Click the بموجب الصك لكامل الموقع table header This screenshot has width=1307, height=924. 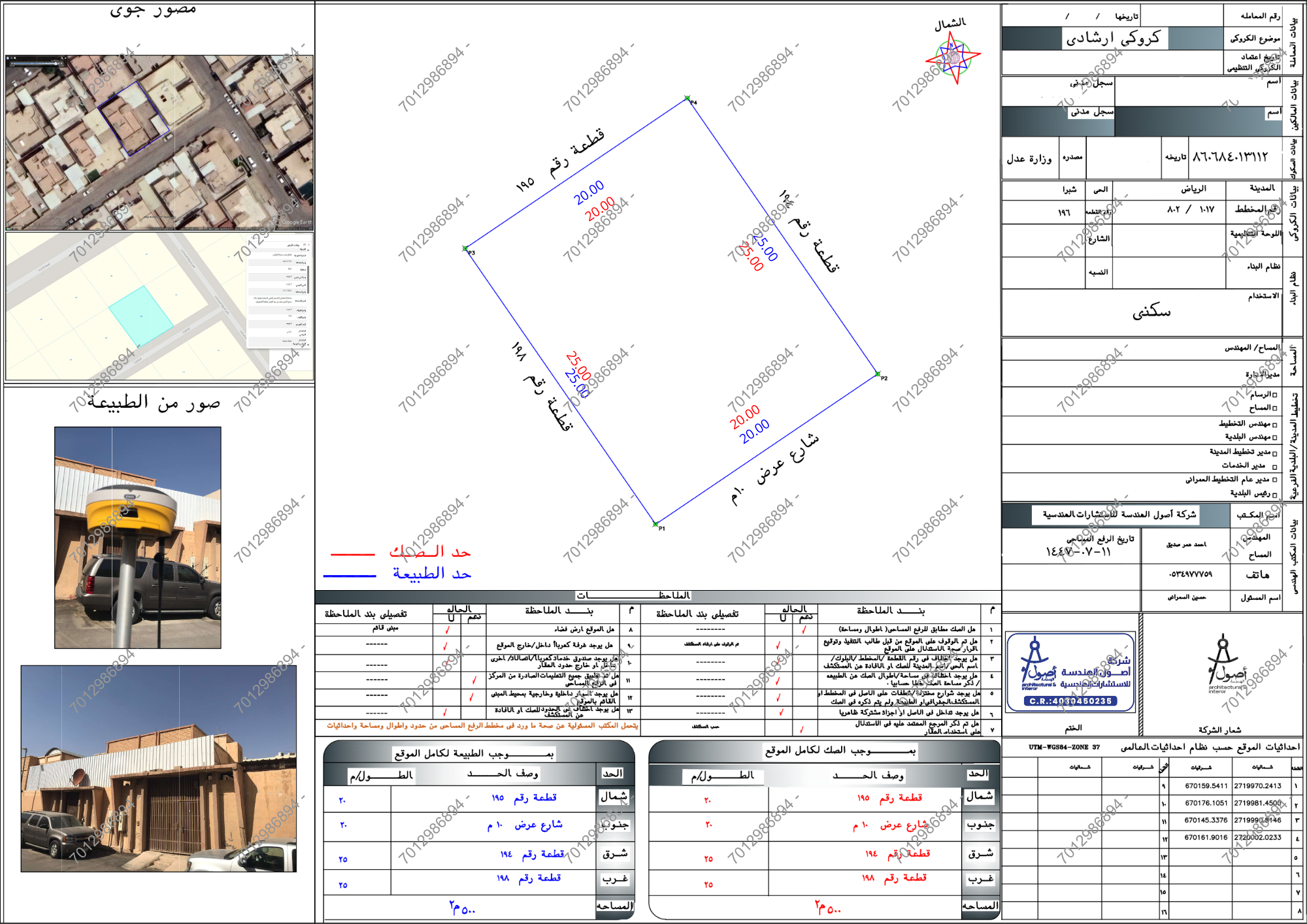point(840,751)
